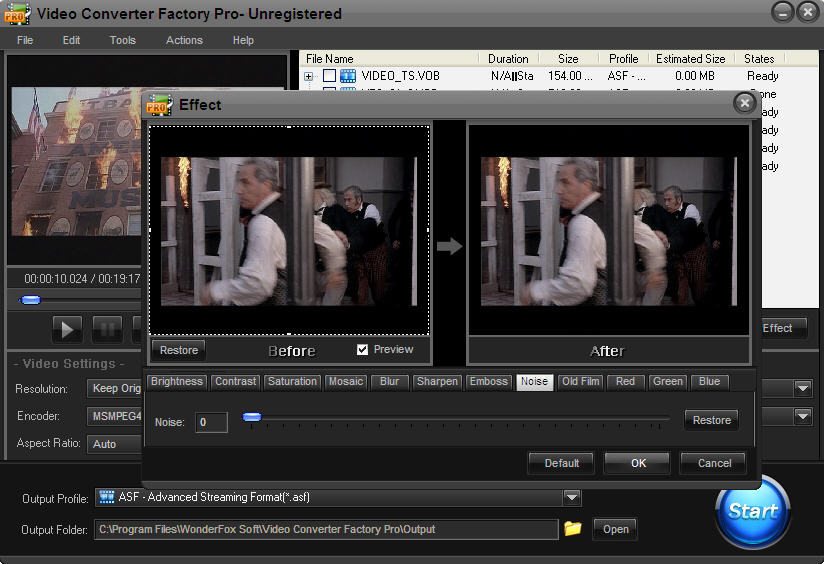Click the Profile column header
The width and height of the screenshot is (824, 564).
click(623, 58)
